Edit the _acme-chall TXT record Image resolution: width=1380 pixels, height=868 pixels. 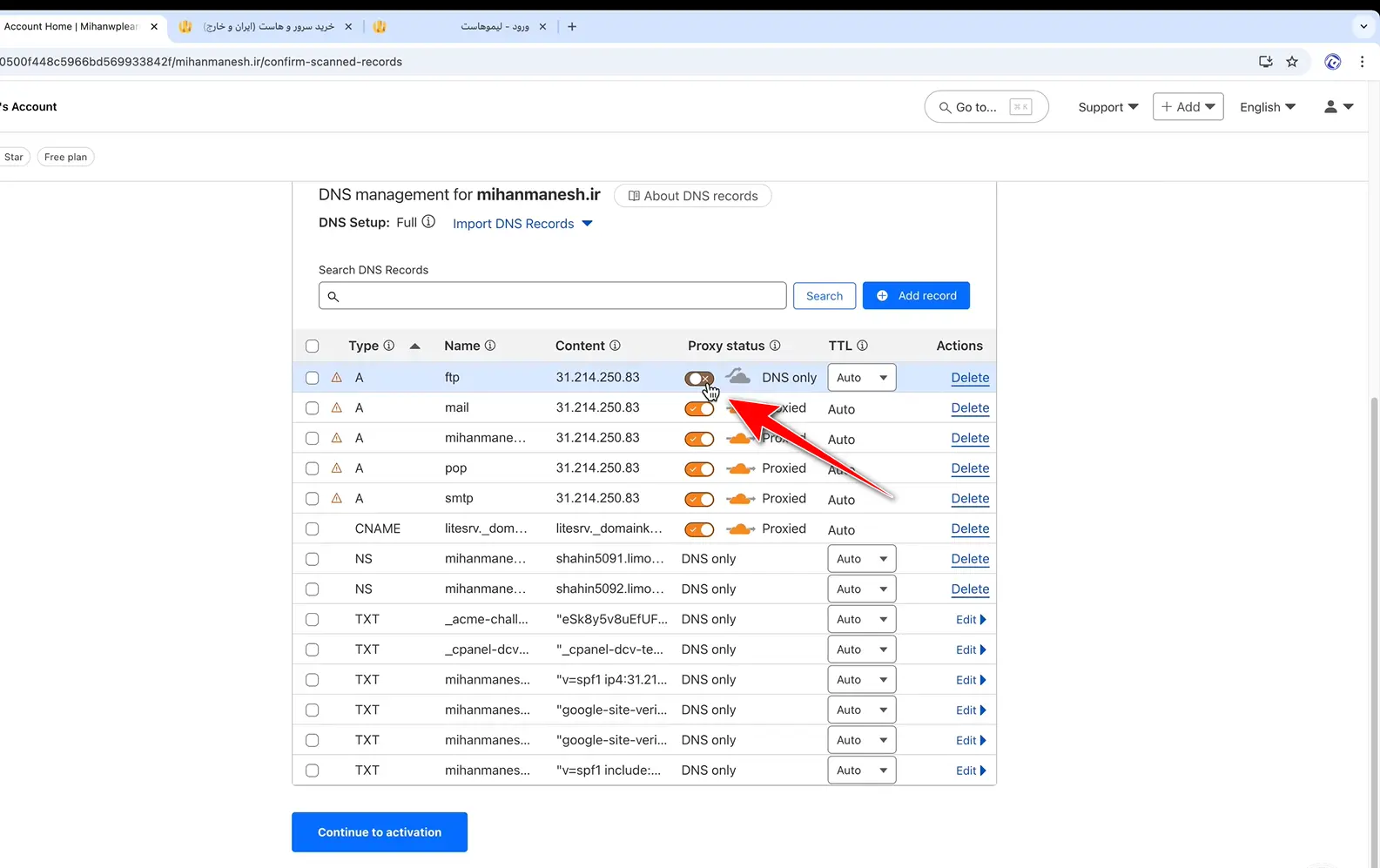click(x=971, y=620)
